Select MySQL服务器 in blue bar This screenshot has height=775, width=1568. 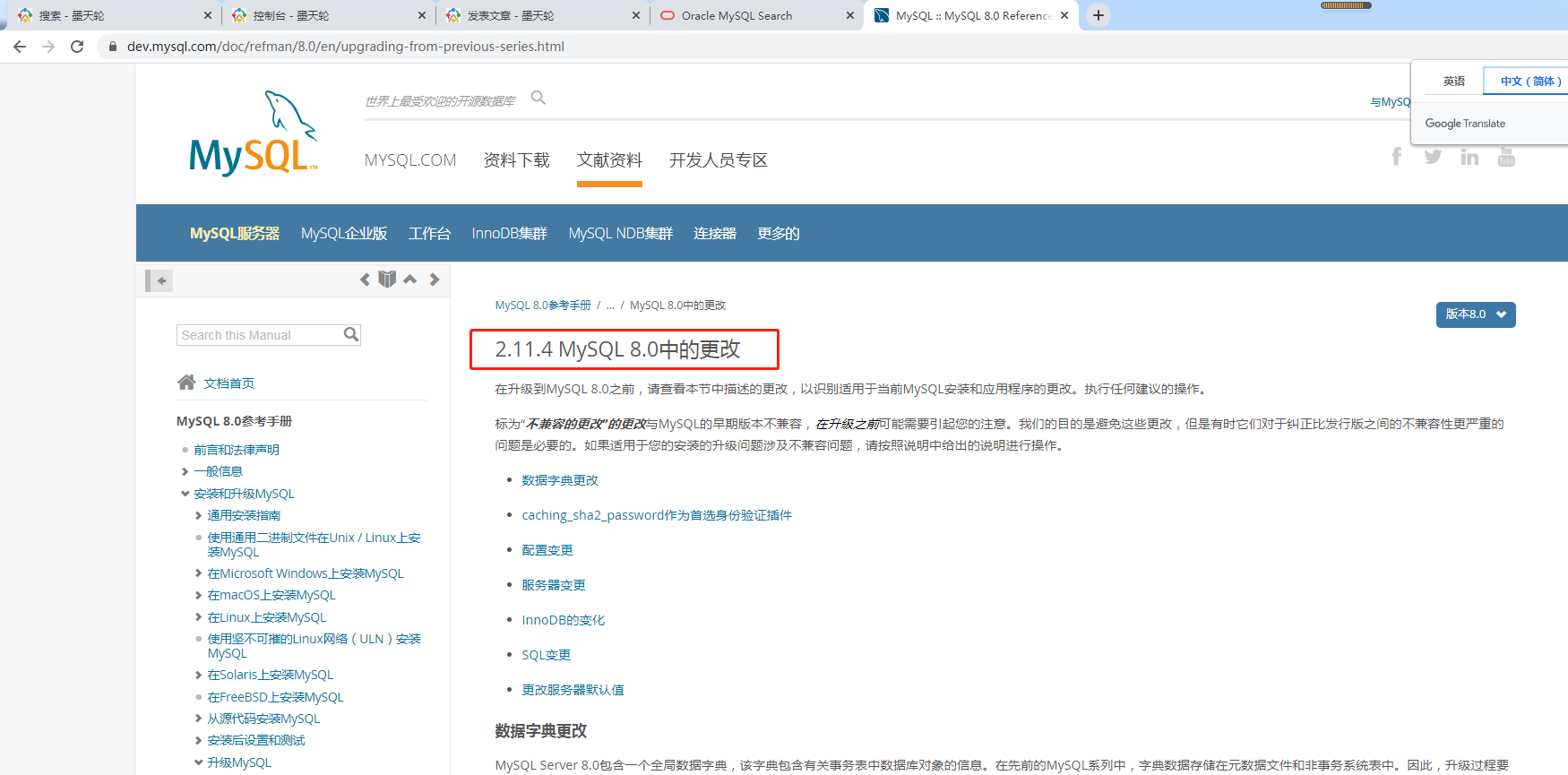pyautogui.click(x=235, y=233)
